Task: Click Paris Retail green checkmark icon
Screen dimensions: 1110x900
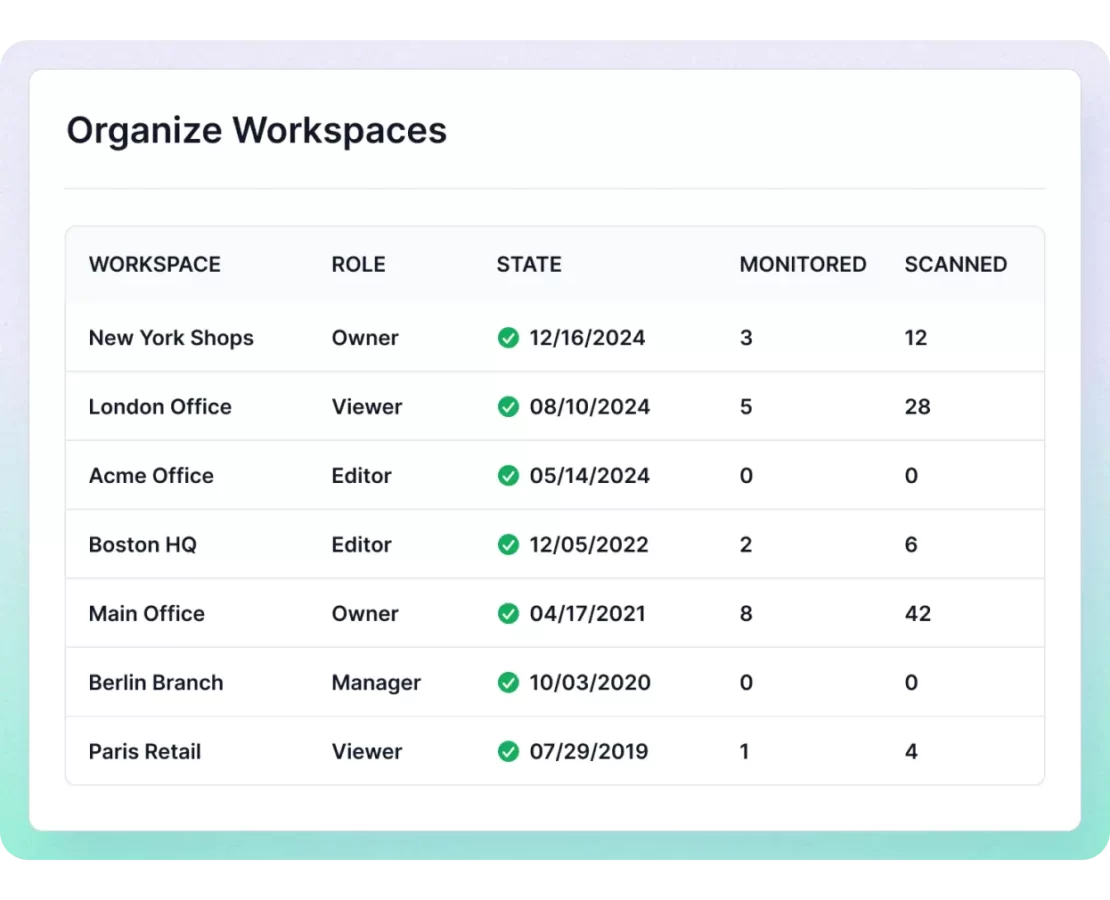Action: click(508, 752)
